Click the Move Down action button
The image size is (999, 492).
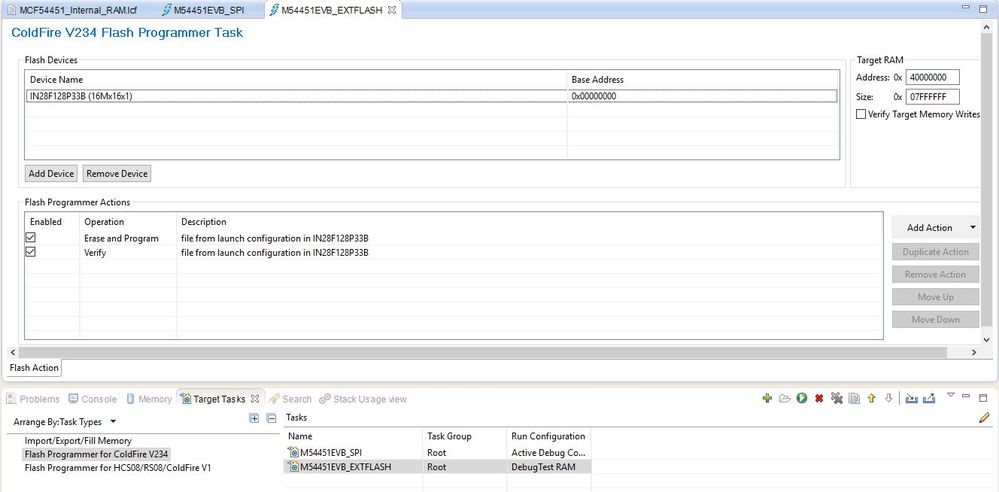coord(935,319)
